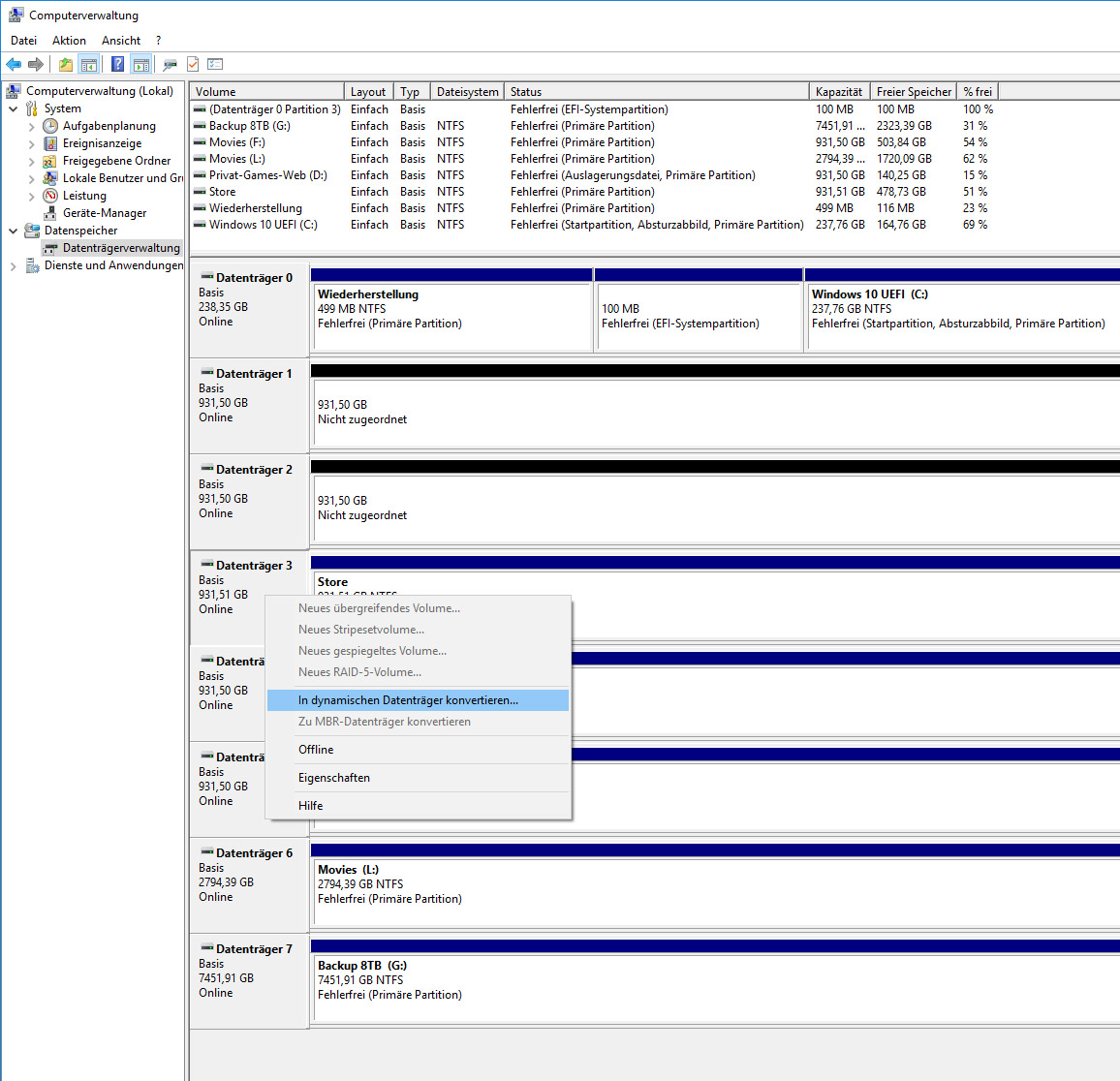
Task: Sort by Typ column header
Action: [412, 91]
